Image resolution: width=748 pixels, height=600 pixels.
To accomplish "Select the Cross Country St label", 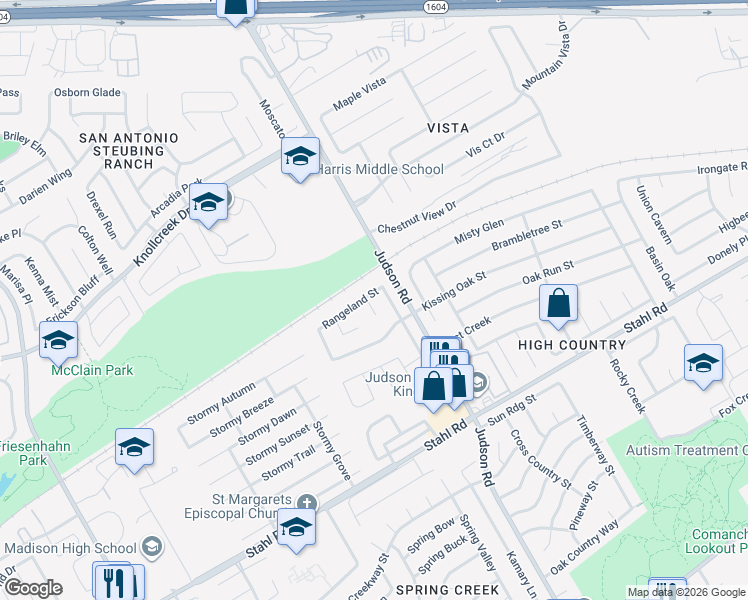I will coord(540,459).
